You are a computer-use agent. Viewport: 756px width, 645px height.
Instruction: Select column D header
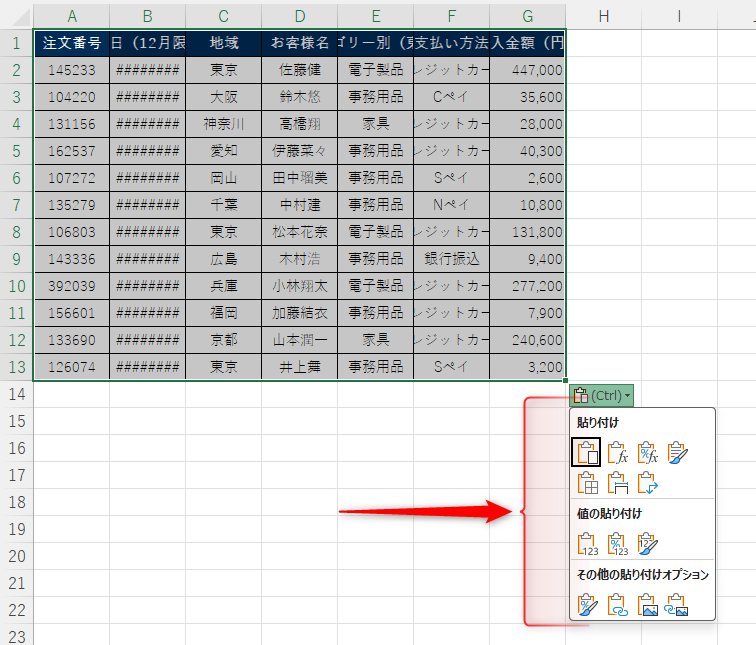point(299,16)
